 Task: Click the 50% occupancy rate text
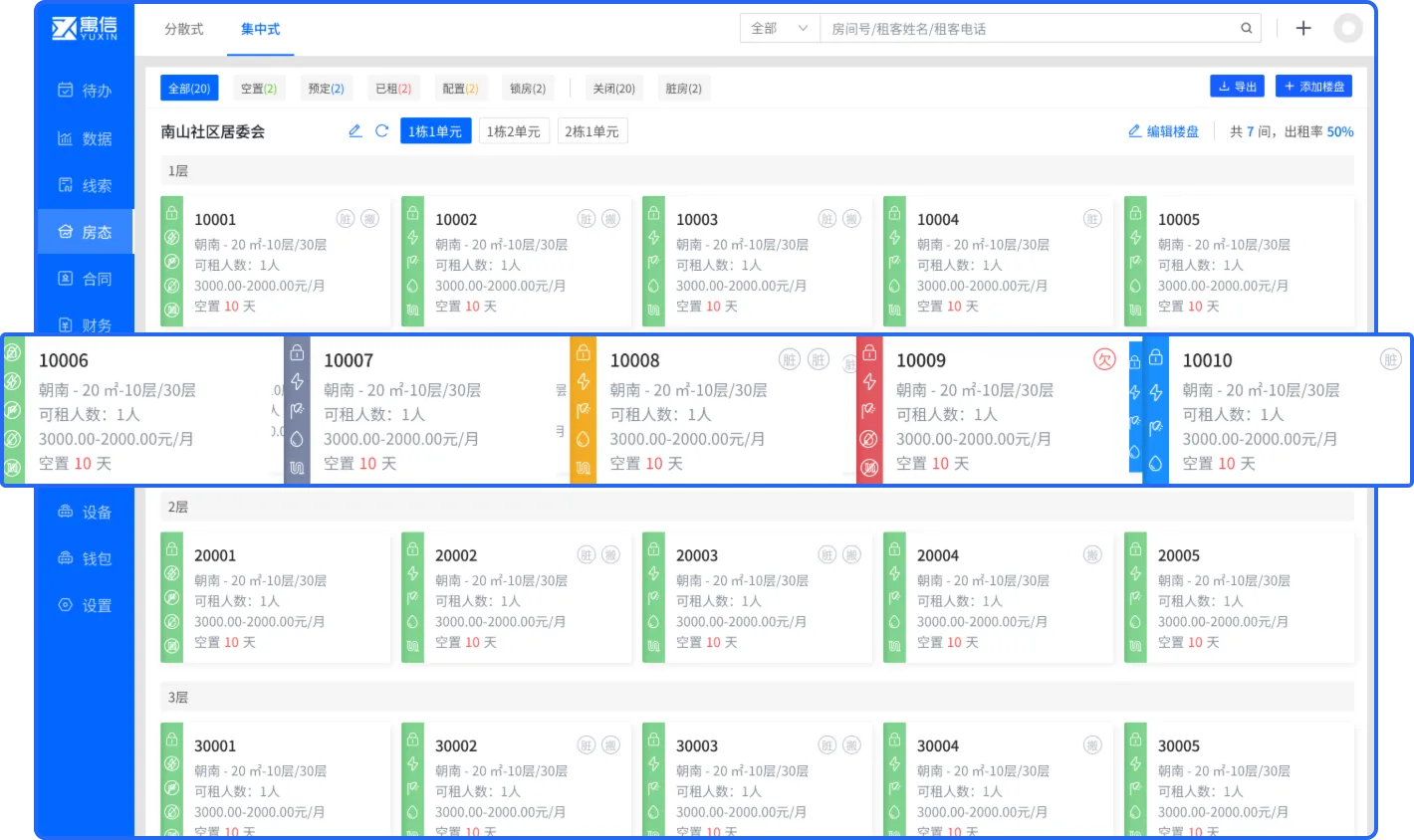point(1340,131)
